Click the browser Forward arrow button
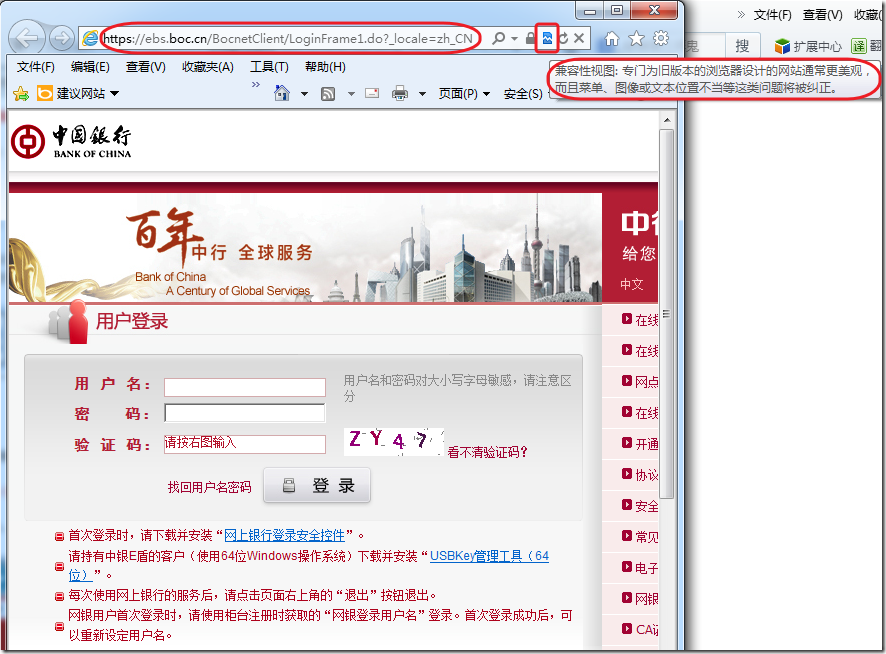886x654 pixels. click(61, 38)
